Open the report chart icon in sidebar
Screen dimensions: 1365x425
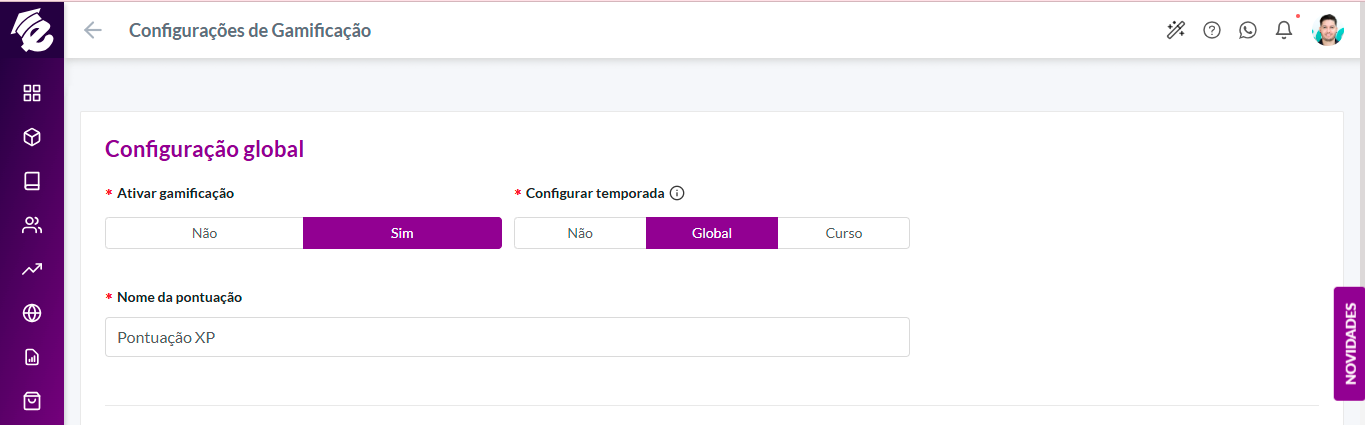pos(32,357)
